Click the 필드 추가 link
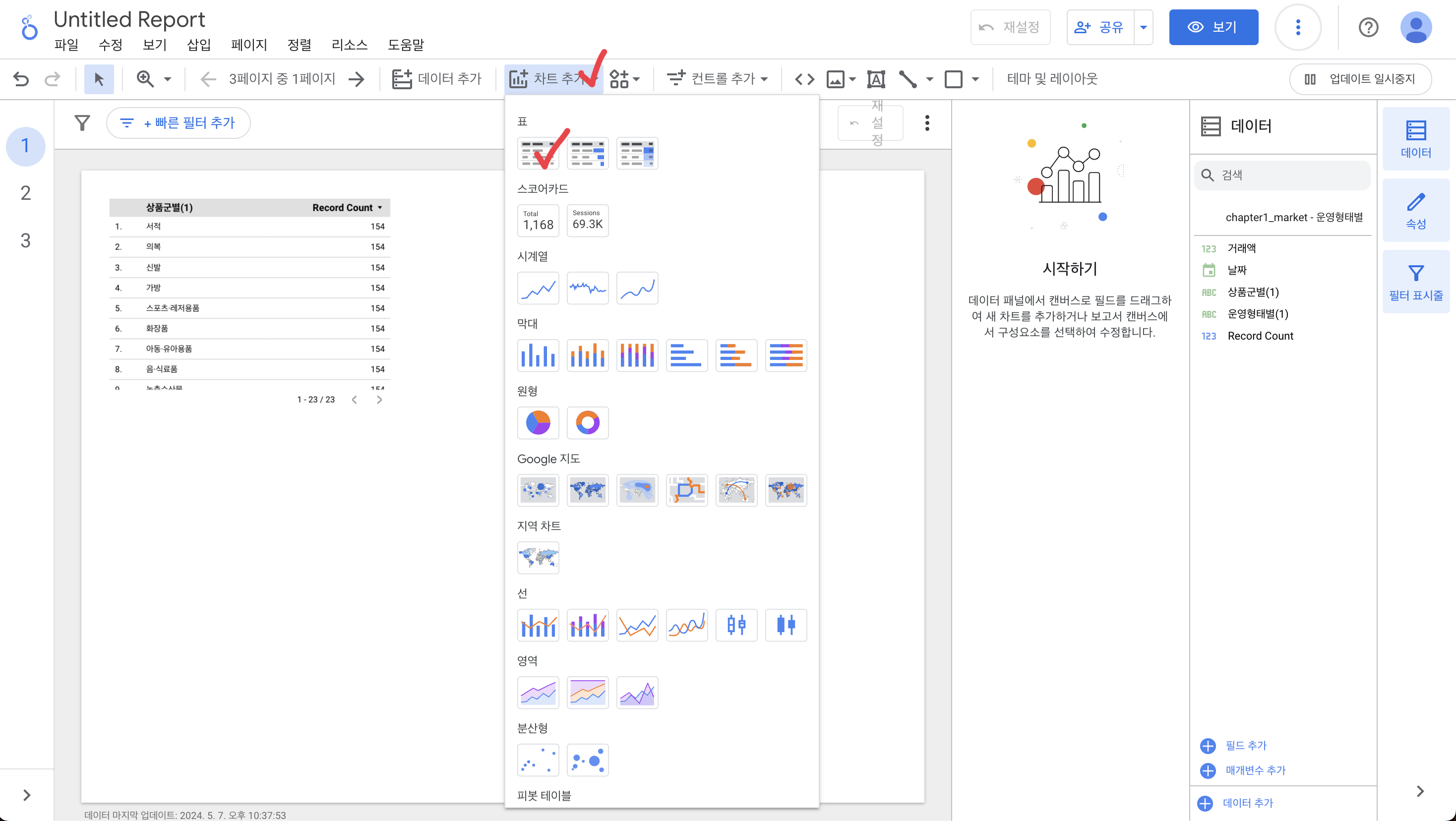The height and width of the screenshot is (821, 1456). (1245, 745)
